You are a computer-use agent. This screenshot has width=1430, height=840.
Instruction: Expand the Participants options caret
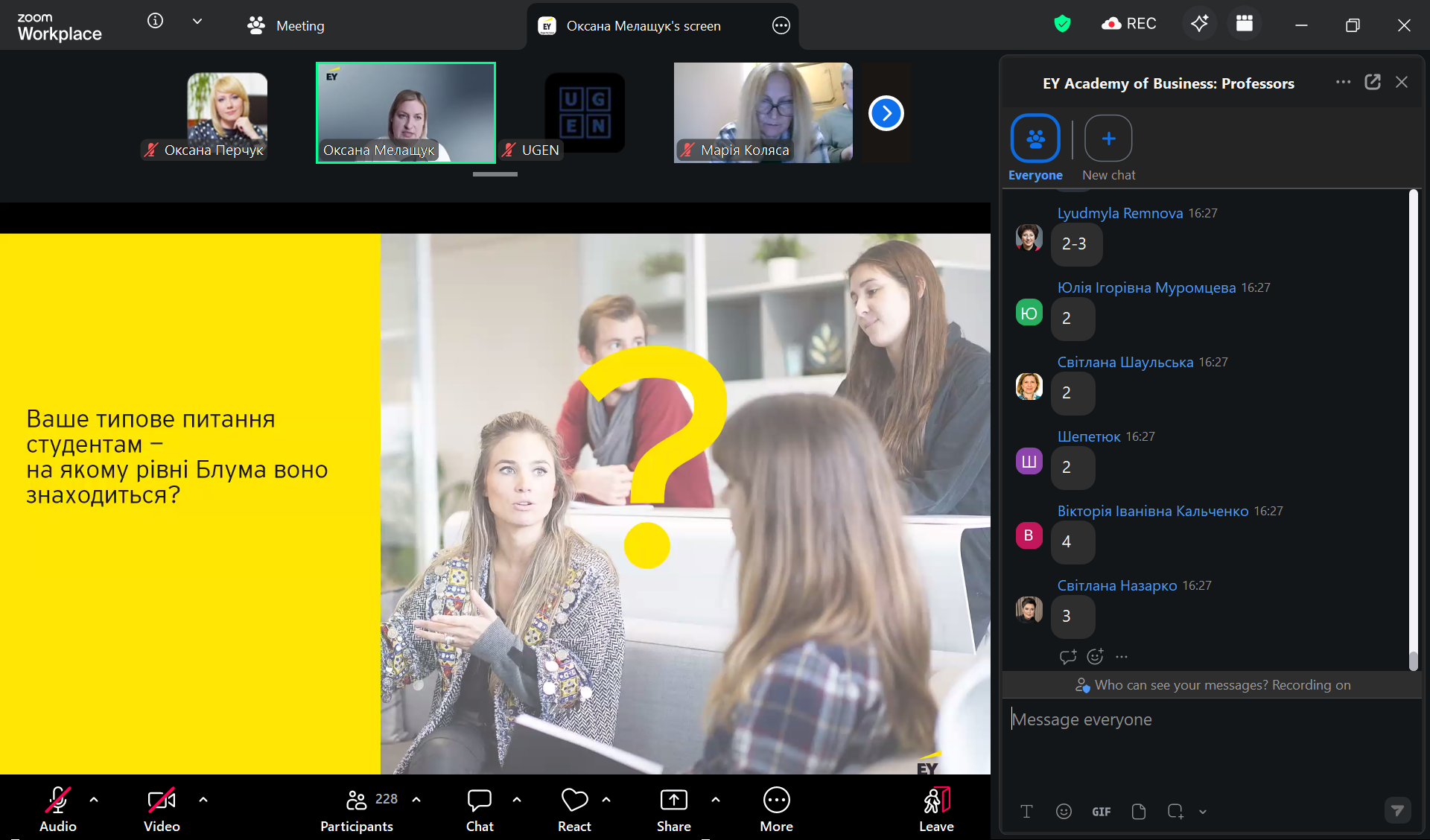pyautogui.click(x=416, y=799)
